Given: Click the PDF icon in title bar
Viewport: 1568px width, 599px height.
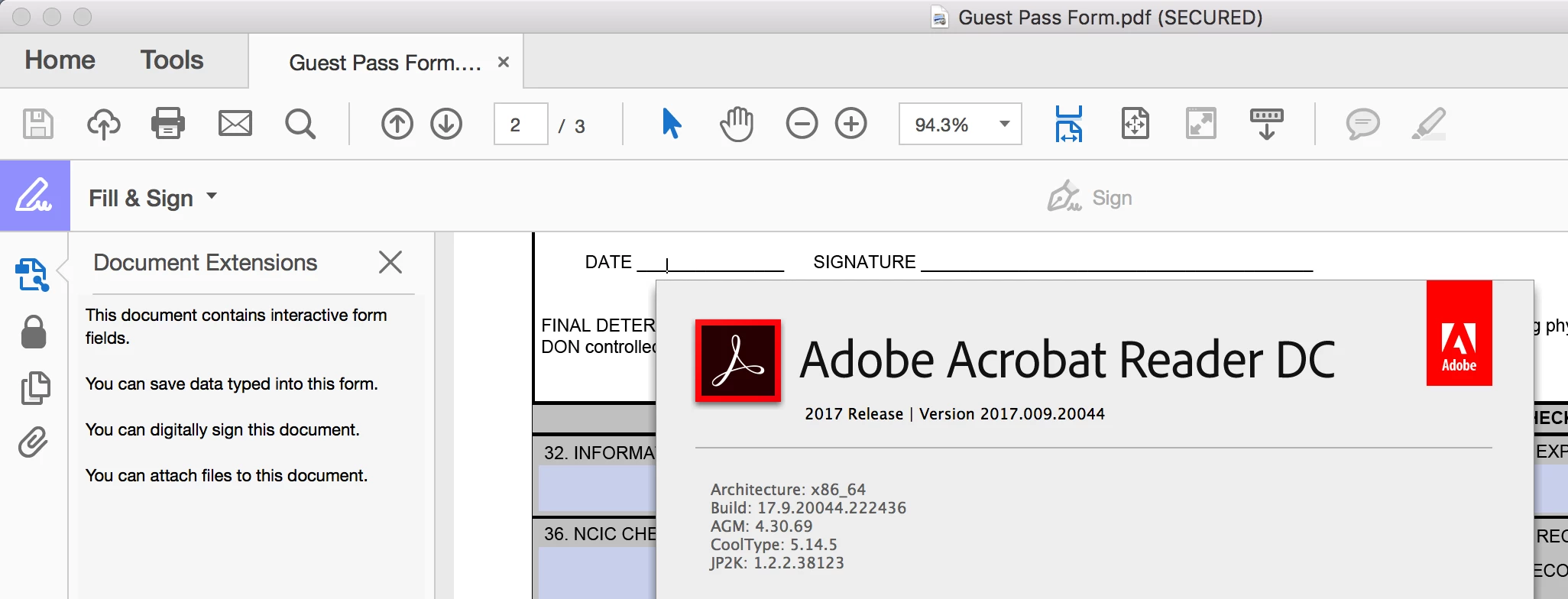Looking at the screenshot, I should tap(940, 18).
